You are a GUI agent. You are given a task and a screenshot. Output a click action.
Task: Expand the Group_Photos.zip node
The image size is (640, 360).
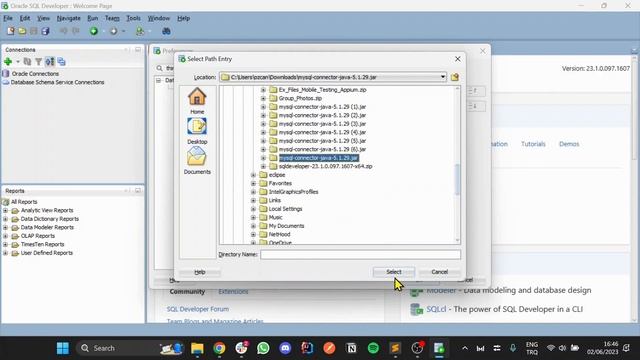coord(263,98)
